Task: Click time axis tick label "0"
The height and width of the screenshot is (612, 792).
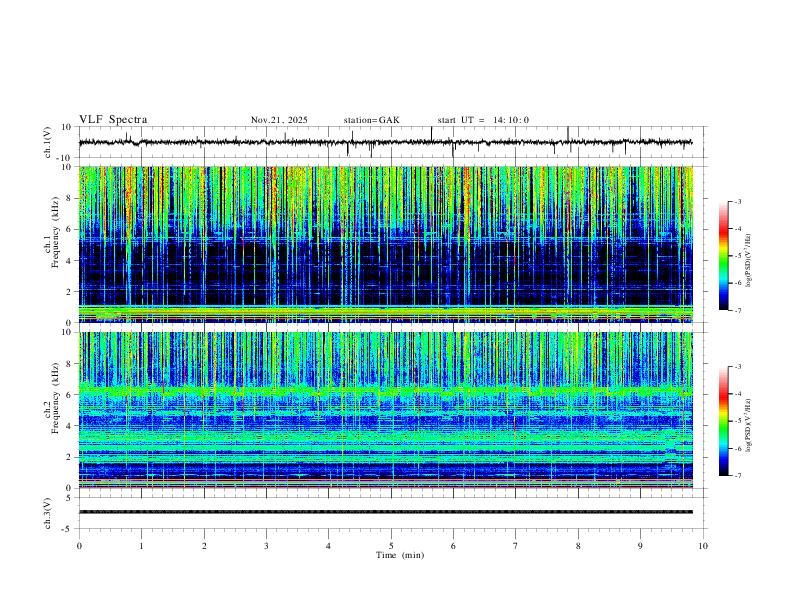Action: [x=79, y=546]
